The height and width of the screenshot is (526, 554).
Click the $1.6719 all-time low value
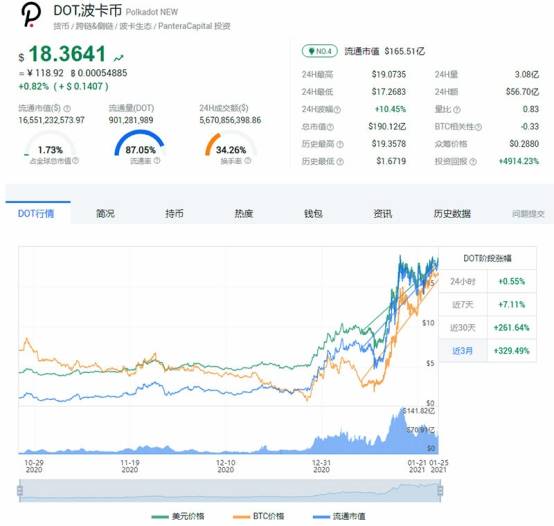pos(391,161)
